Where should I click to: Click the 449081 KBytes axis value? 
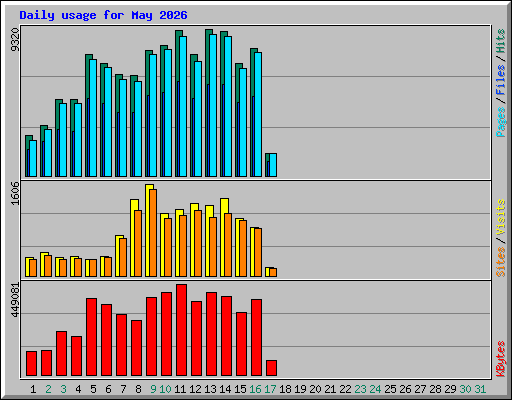15,300
